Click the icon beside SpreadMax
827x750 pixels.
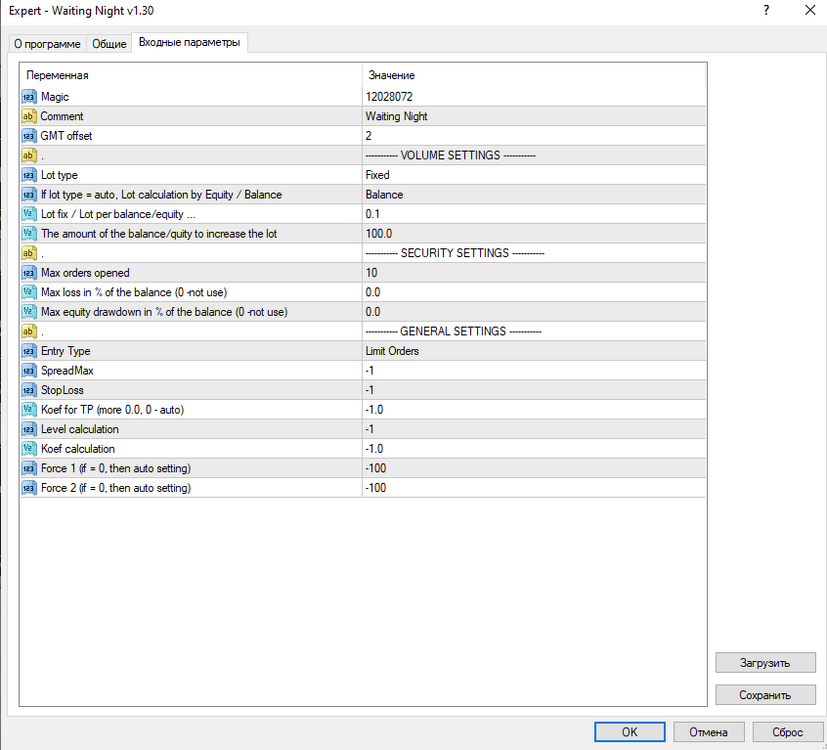(x=29, y=371)
